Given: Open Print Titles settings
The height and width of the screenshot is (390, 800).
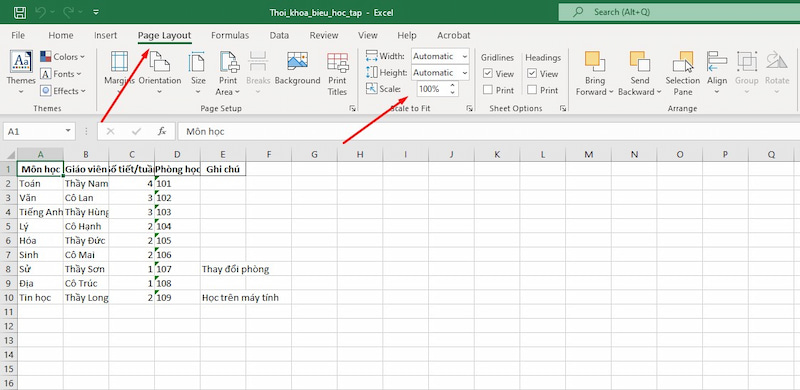Looking at the screenshot, I should (337, 73).
